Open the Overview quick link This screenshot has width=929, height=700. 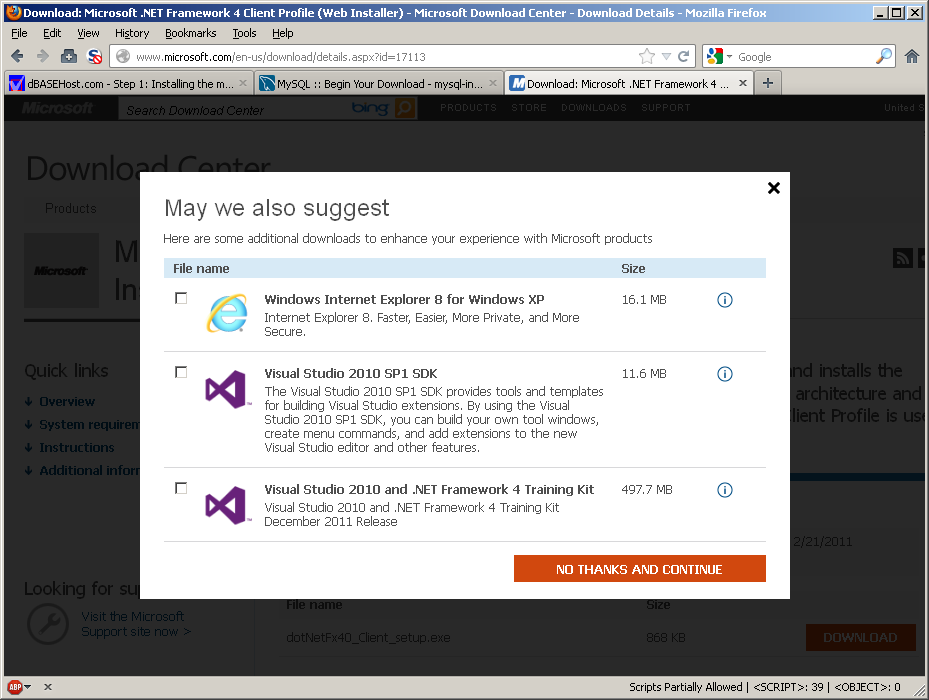(67, 401)
